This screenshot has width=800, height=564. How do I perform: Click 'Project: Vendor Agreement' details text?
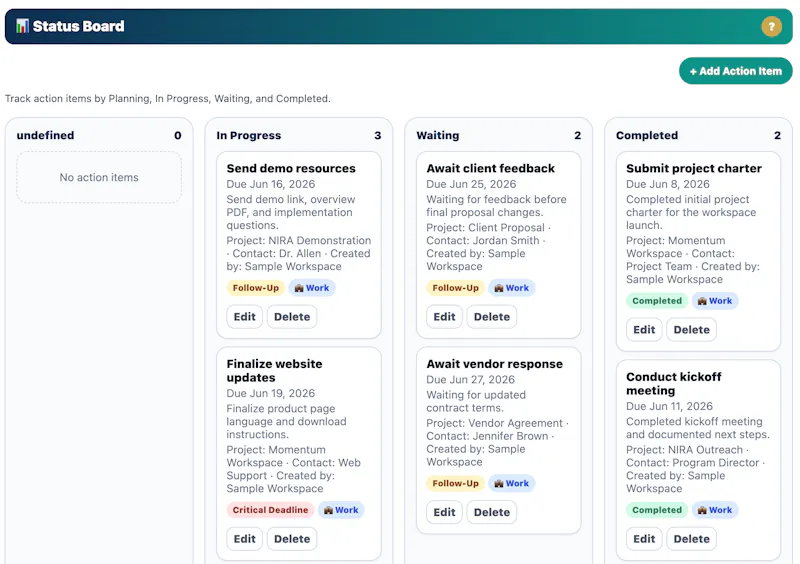click(497, 443)
